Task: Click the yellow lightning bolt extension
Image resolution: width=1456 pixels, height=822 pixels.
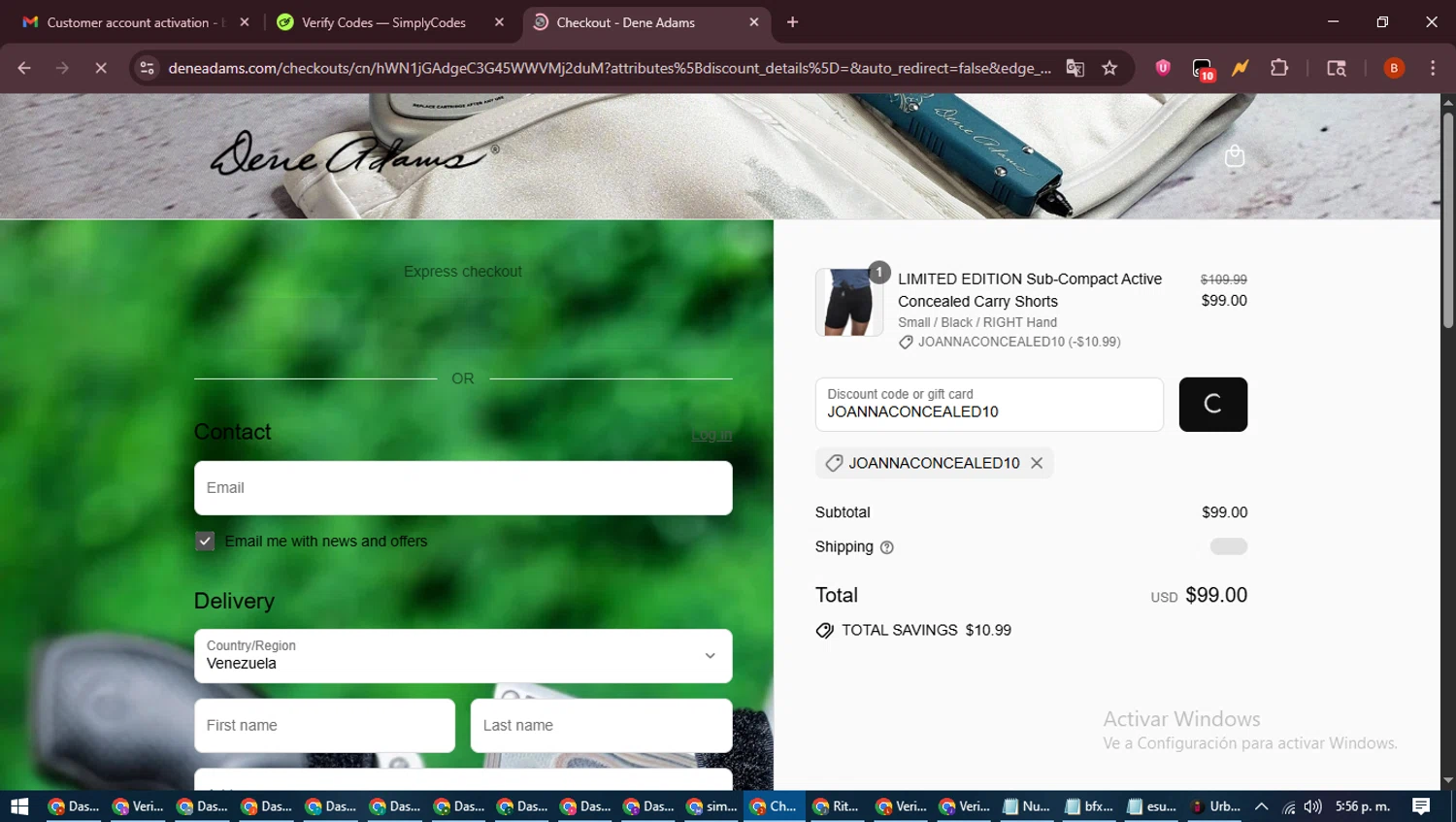Action: click(1241, 68)
